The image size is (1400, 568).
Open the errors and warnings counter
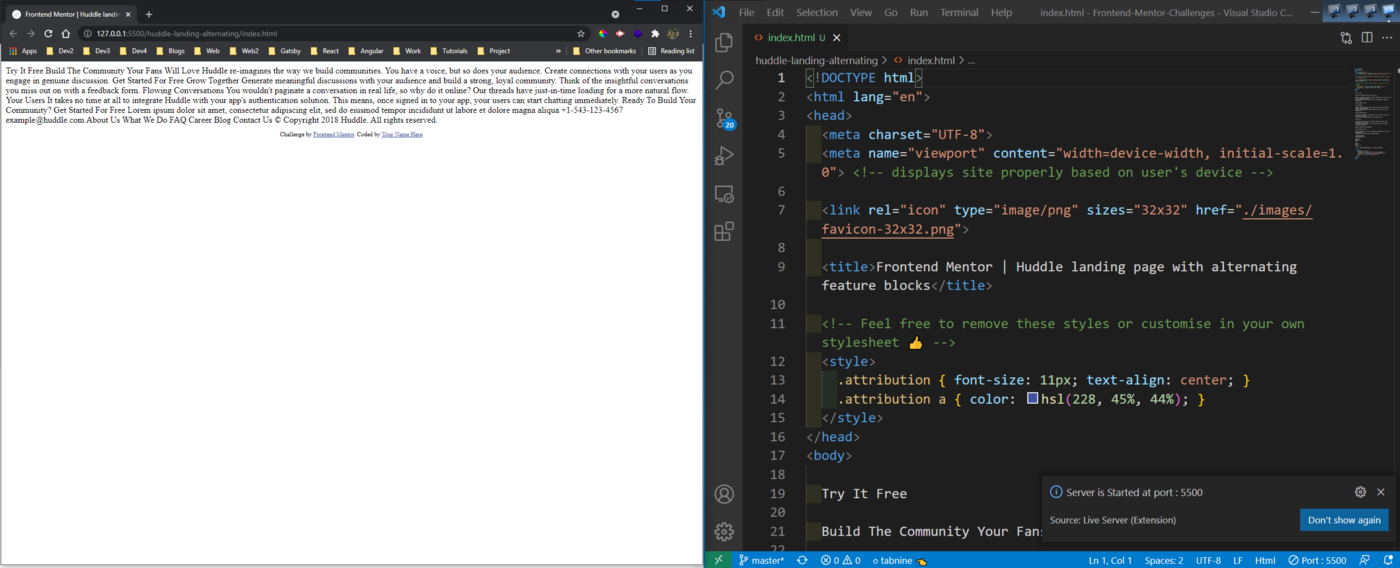(x=840, y=560)
